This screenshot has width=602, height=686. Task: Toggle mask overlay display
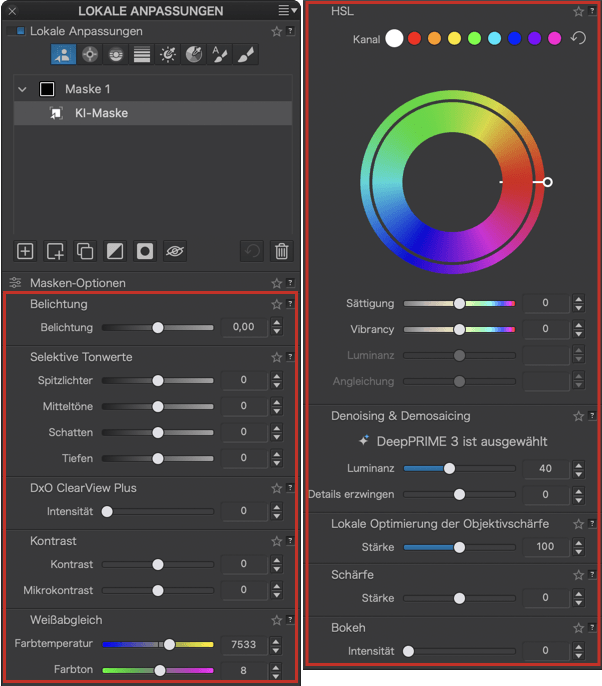(x=145, y=251)
